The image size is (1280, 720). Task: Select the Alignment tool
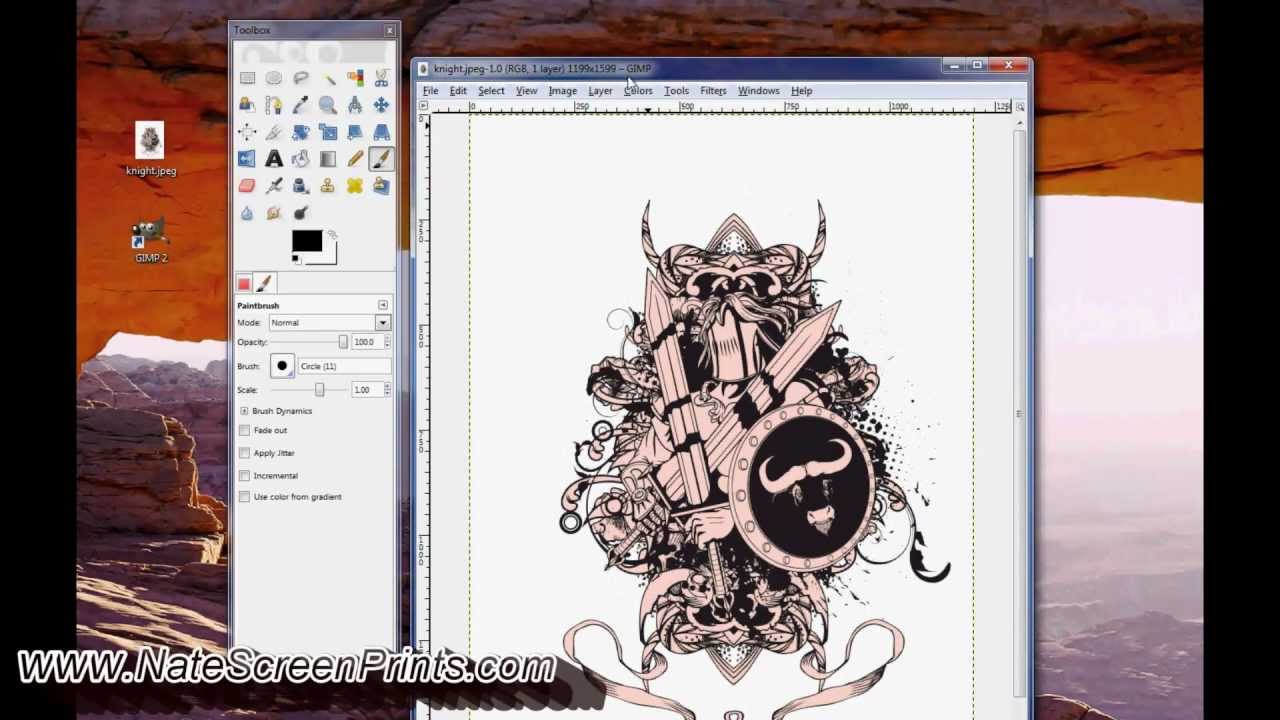click(x=247, y=132)
